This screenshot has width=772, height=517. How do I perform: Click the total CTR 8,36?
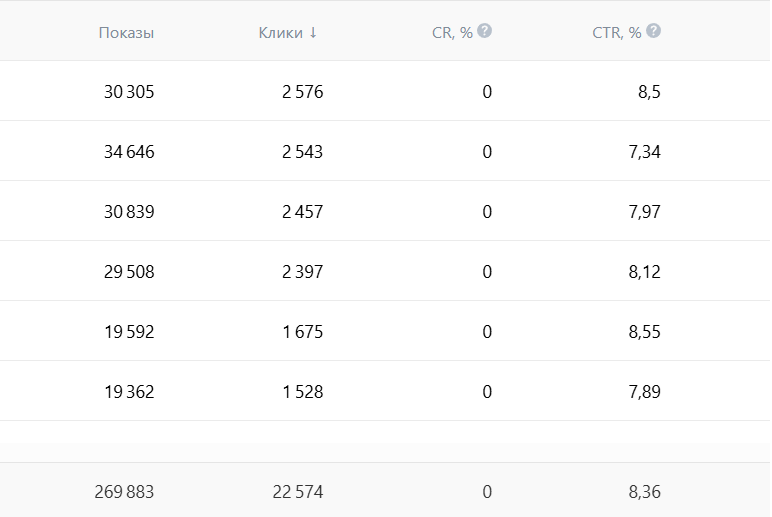(645, 492)
